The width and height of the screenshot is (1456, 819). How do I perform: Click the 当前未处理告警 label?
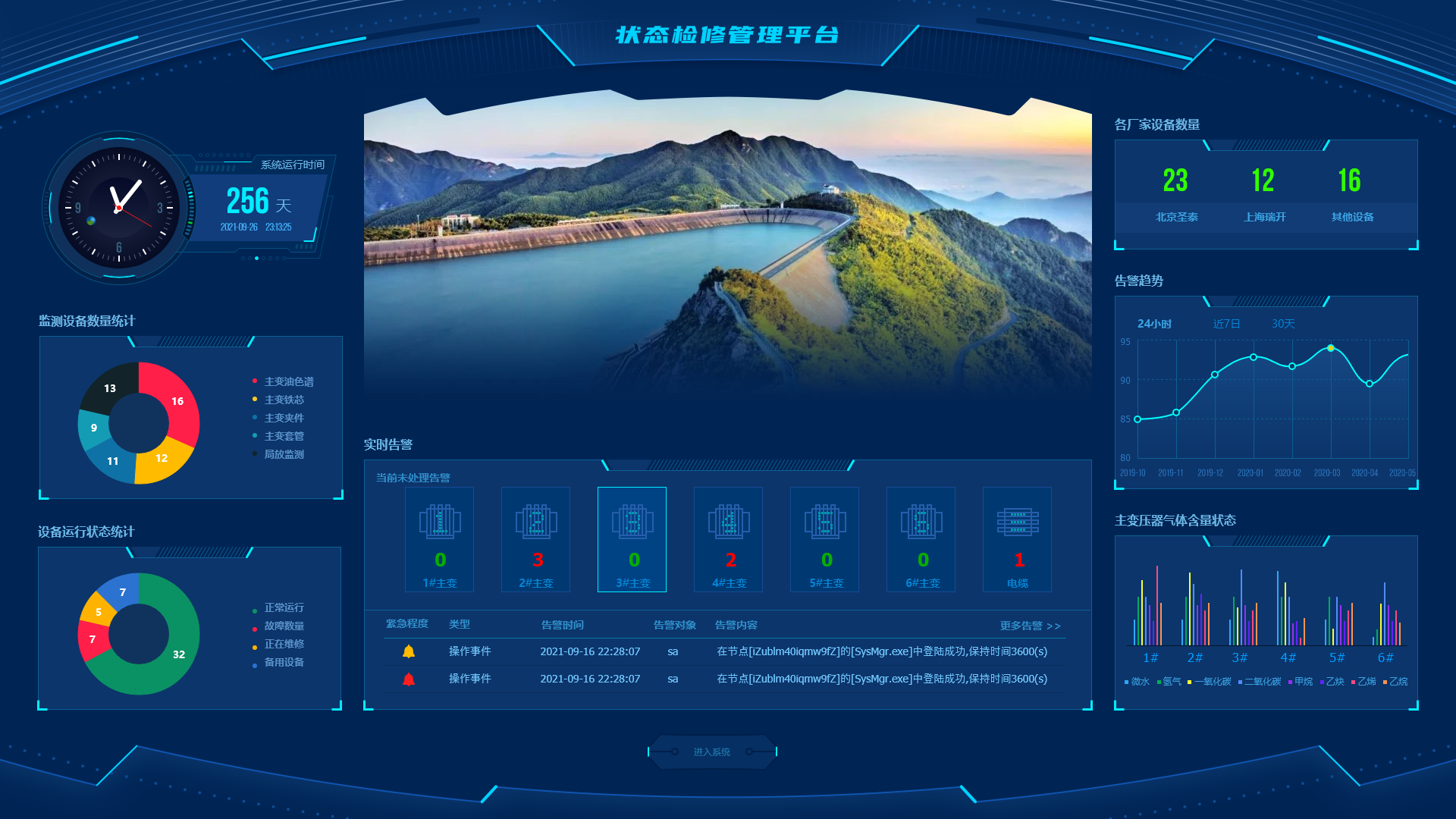tap(413, 478)
